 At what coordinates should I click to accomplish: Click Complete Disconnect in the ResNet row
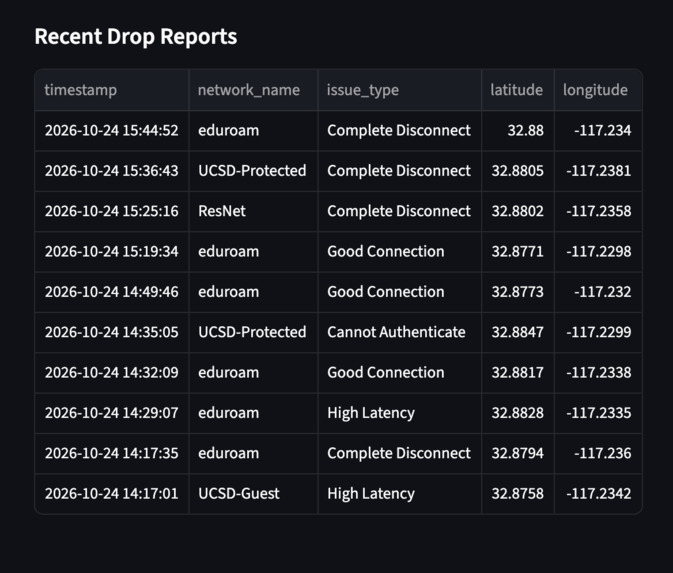pyautogui.click(x=400, y=211)
